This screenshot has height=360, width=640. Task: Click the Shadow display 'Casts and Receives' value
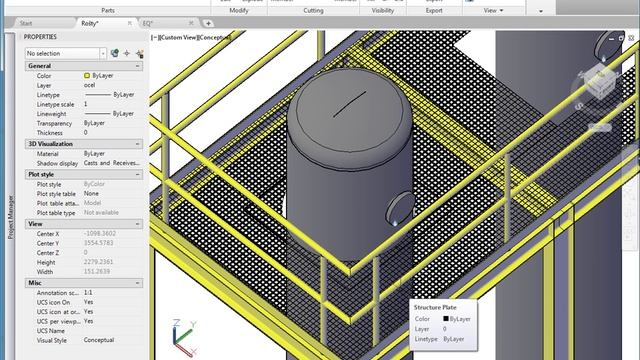(x=111, y=163)
